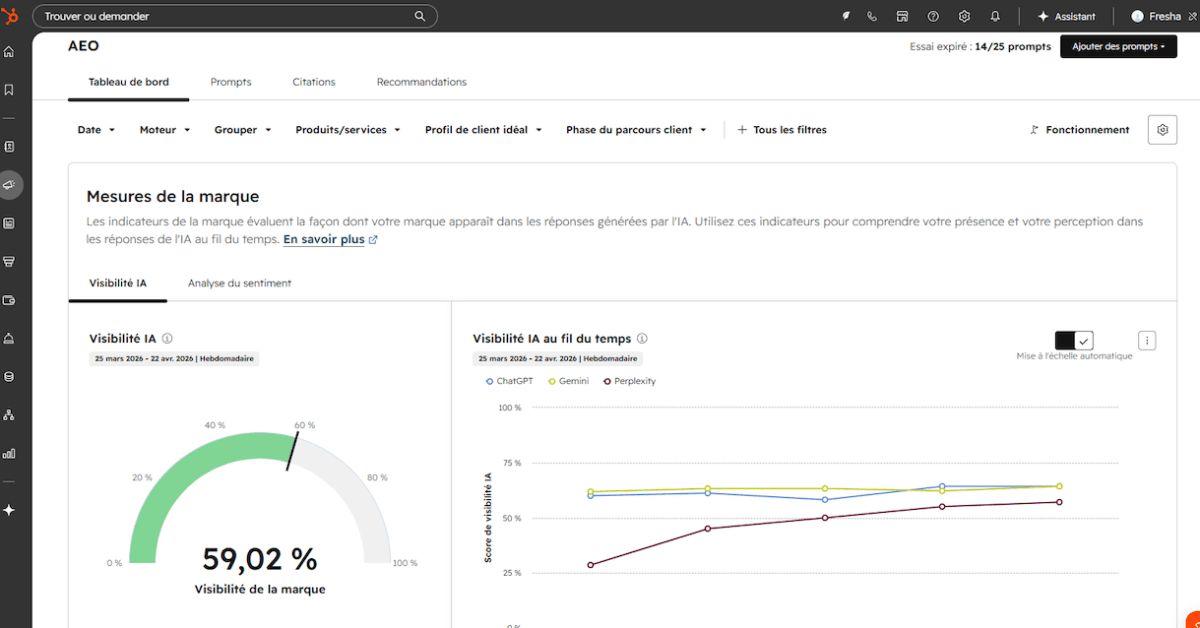Select the Visibilité IA sub-tab
The width and height of the screenshot is (1200, 628).
point(118,284)
